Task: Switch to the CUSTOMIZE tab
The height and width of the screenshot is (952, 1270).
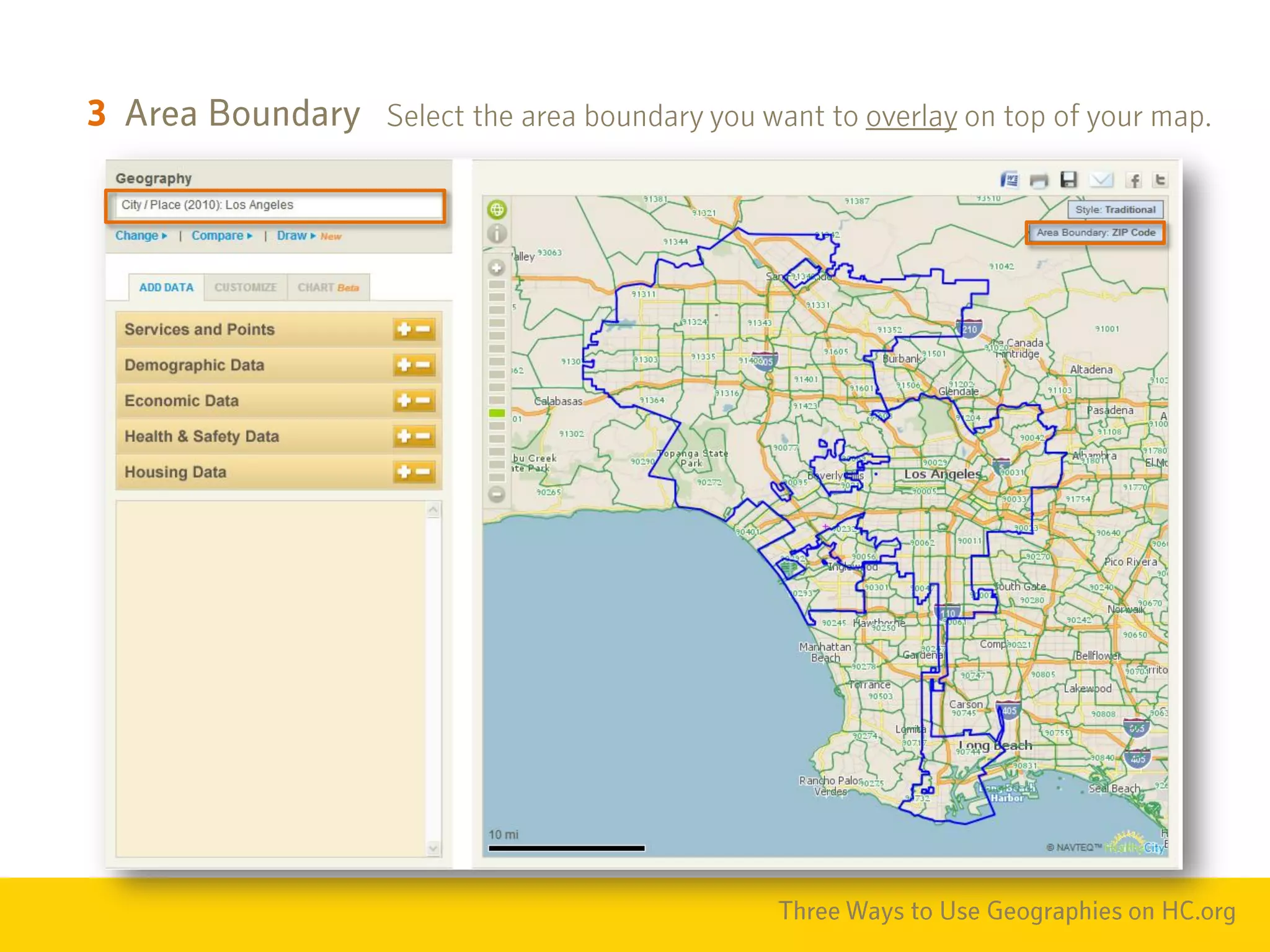Action: (246, 288)
